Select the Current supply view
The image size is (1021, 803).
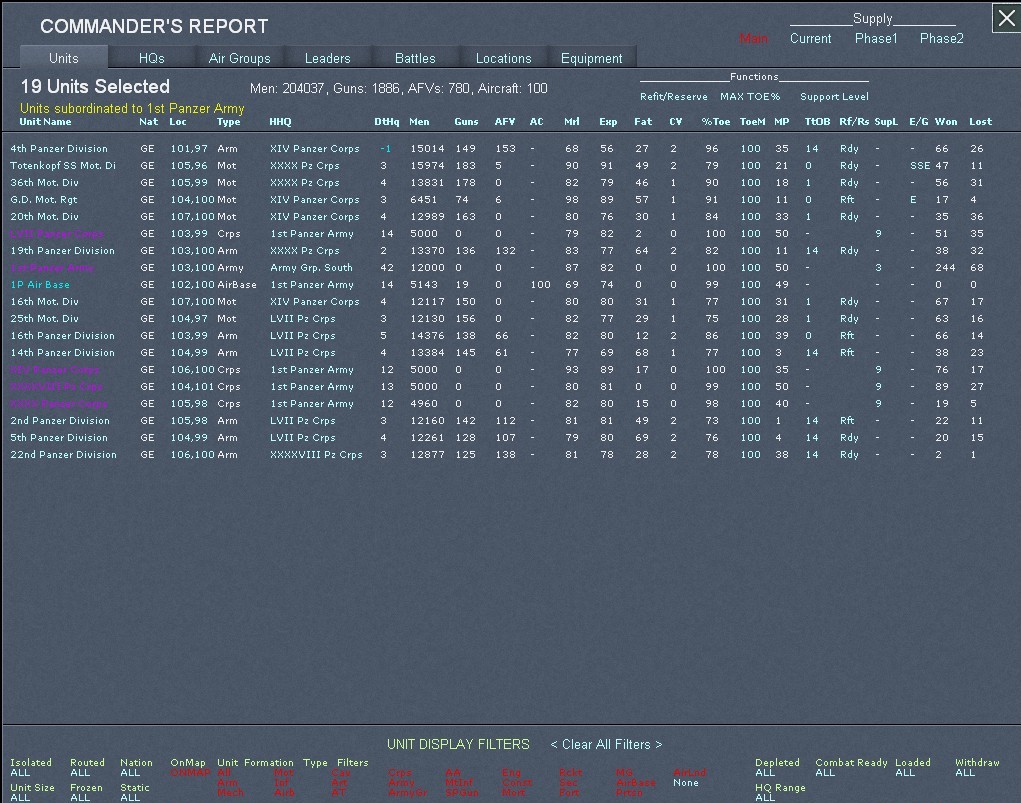tap(810, 39)
